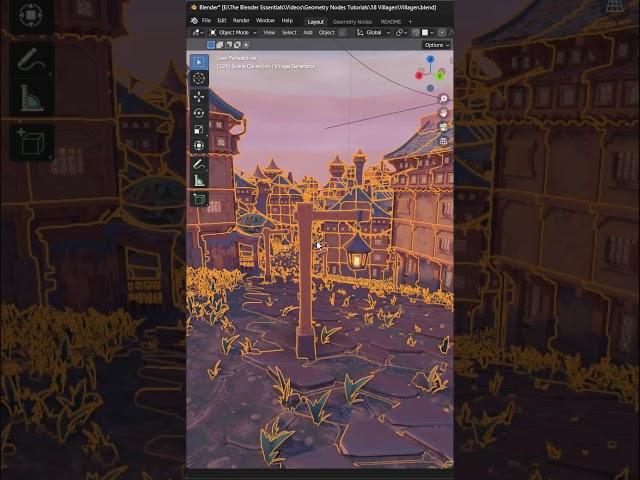The width and height of the screenshot is (640, 480).
Task: Set selection mode to Subtract
Action: point(229,45)
